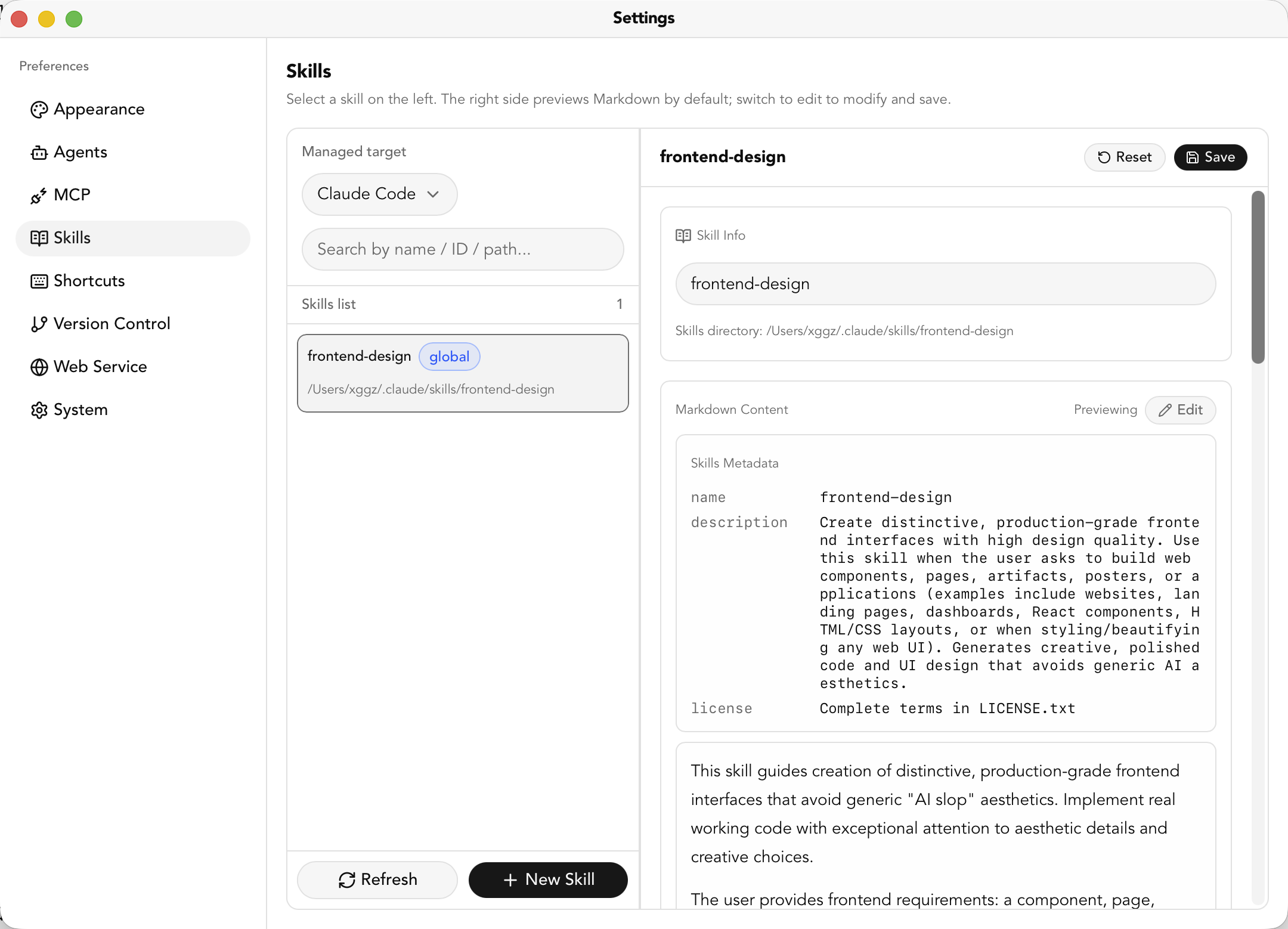Select the frontend-design skill list entry
This screenshot has width=1288, height=929.
click(462, 373)
